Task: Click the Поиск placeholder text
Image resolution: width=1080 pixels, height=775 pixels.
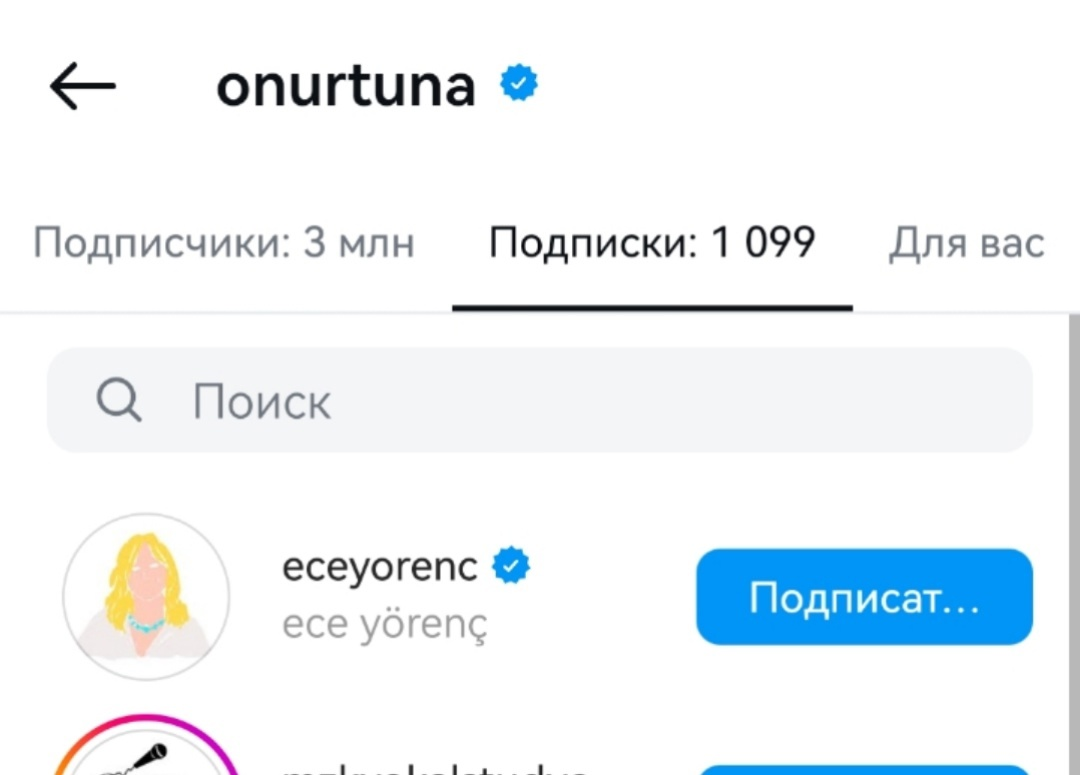Action: tap(262, 402)
